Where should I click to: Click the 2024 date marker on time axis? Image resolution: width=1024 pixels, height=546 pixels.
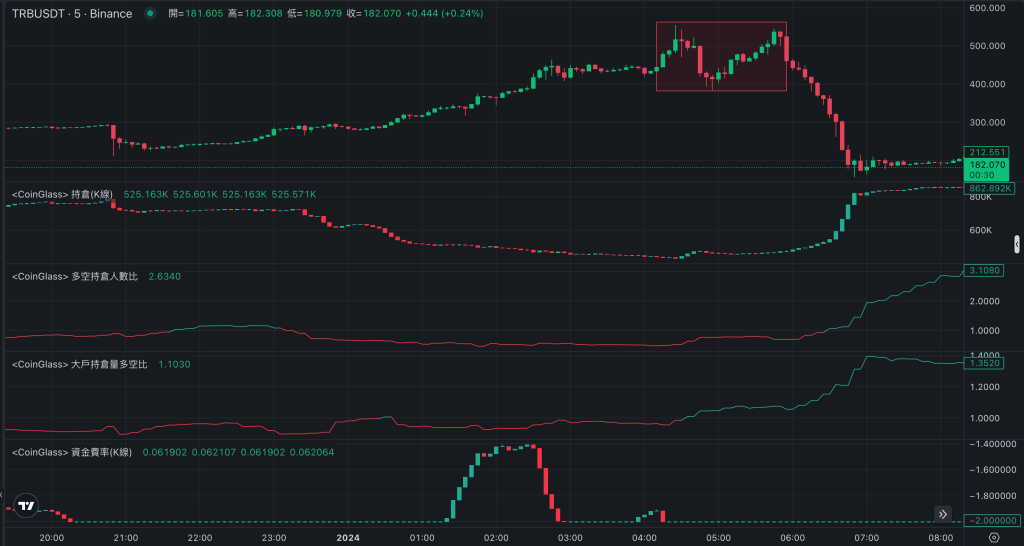(347, 537)
